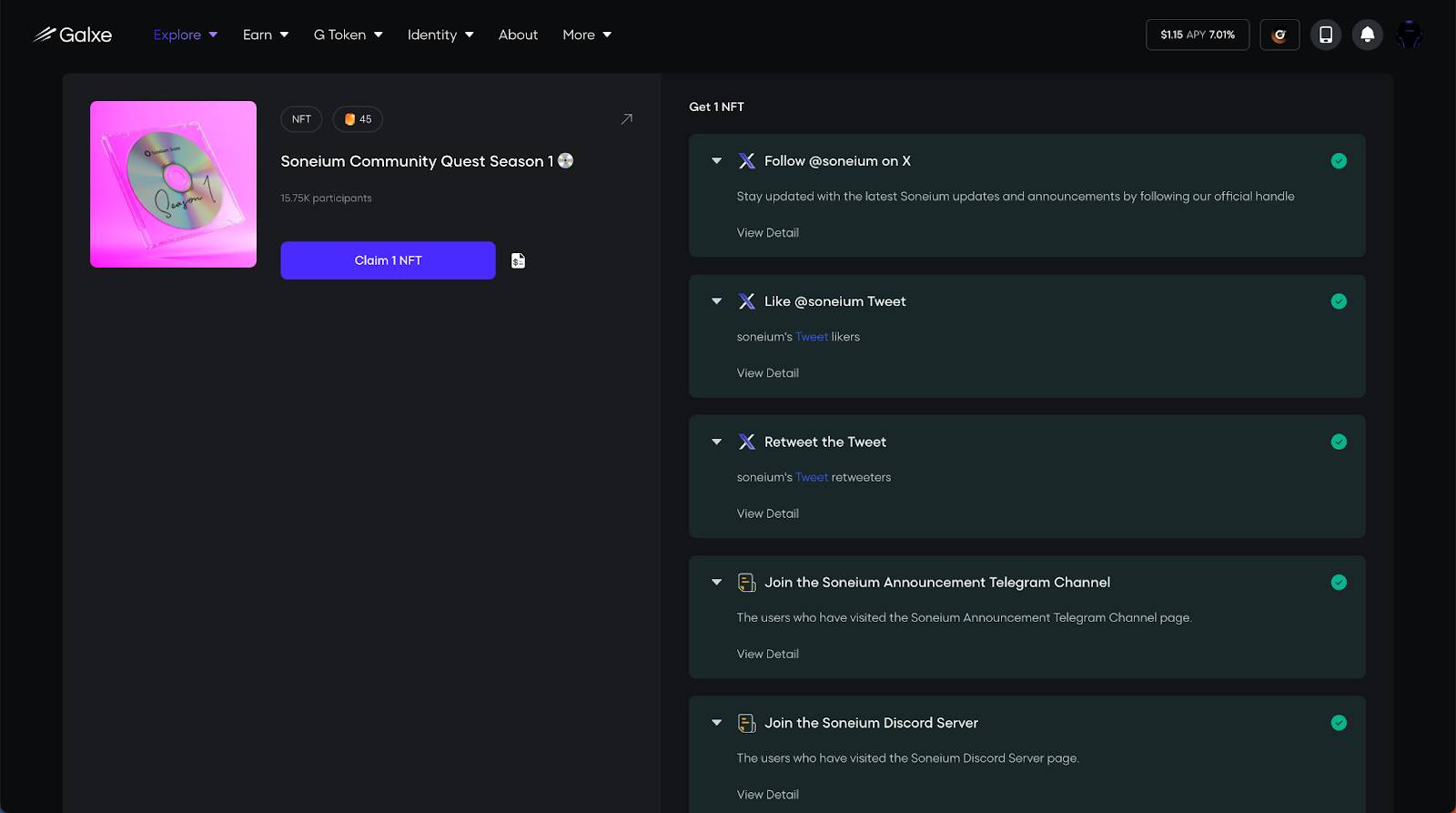Open the Identity menu

coord(440,35)
